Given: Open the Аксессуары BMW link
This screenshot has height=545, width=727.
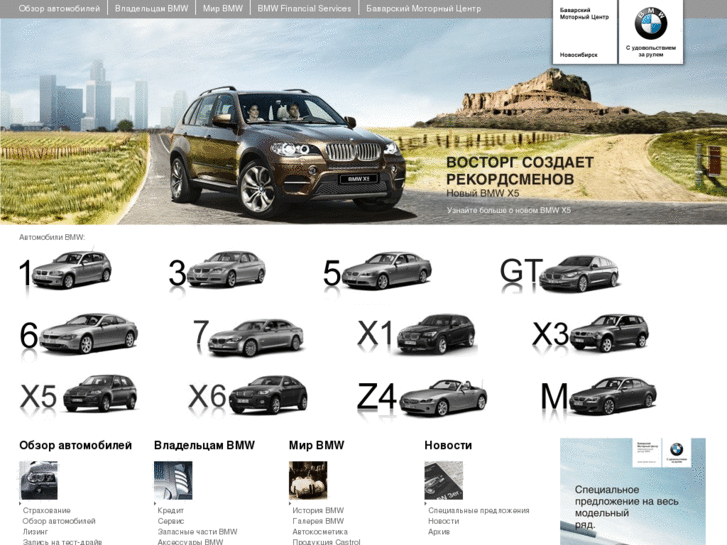Looking at the screenshot, I should pos(190,542).
